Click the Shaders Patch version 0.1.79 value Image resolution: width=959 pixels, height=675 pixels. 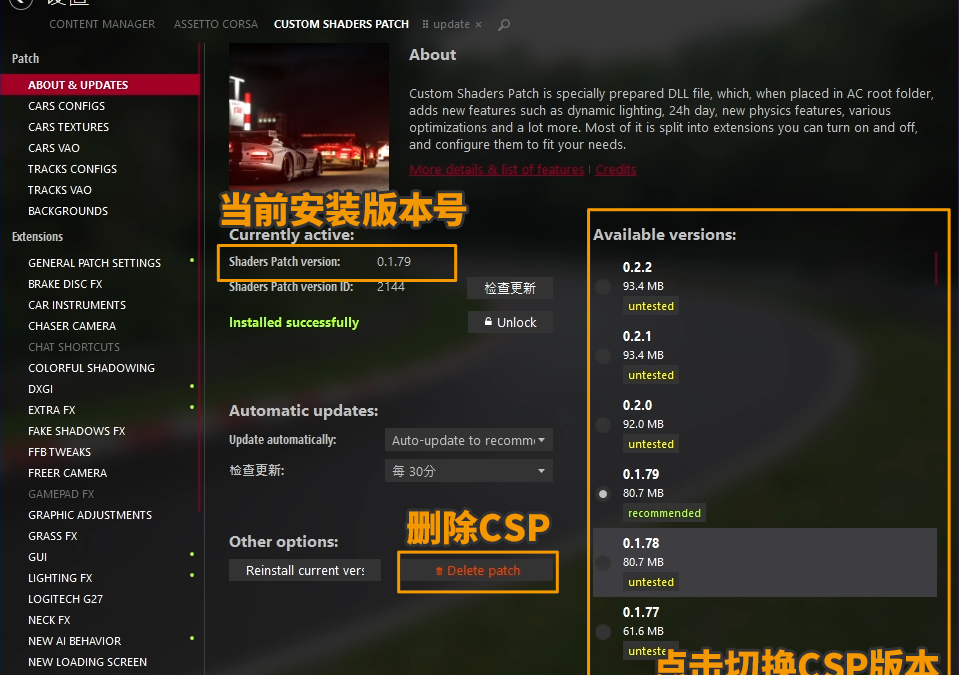pyautogui.click(x=394, y=262)
